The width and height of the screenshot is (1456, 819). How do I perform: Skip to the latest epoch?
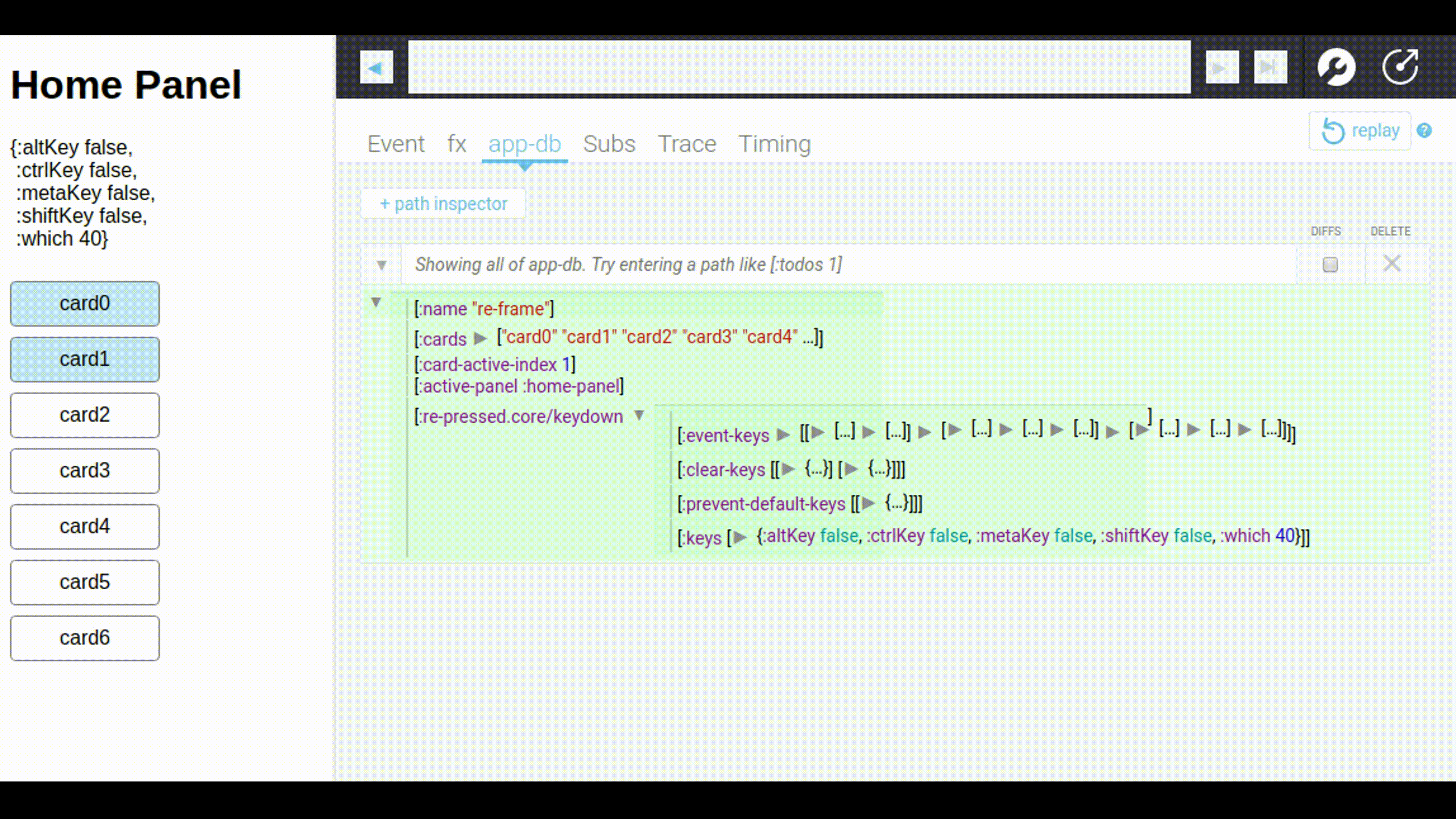coord(1270,68)
